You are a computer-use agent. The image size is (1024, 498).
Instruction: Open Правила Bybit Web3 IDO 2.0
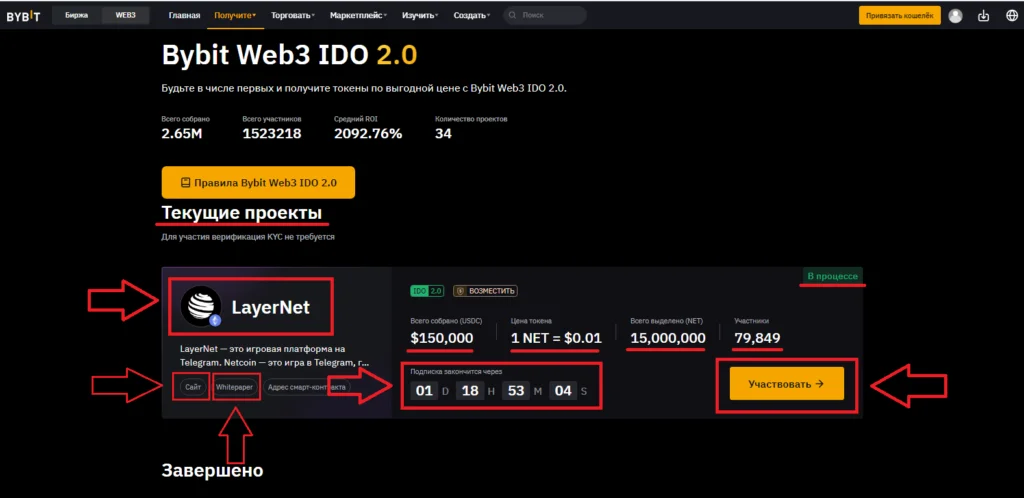point(259,183)
